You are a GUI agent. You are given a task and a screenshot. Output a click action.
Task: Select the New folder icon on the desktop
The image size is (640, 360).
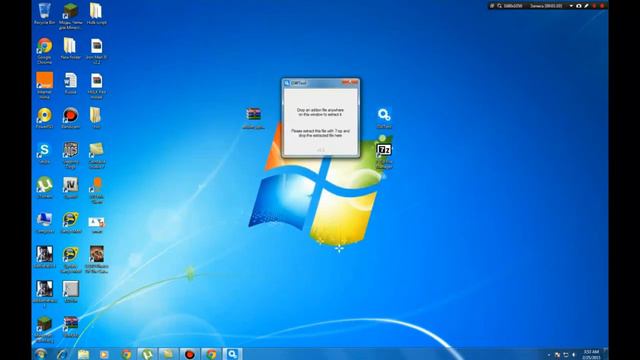tap(70, 49)
